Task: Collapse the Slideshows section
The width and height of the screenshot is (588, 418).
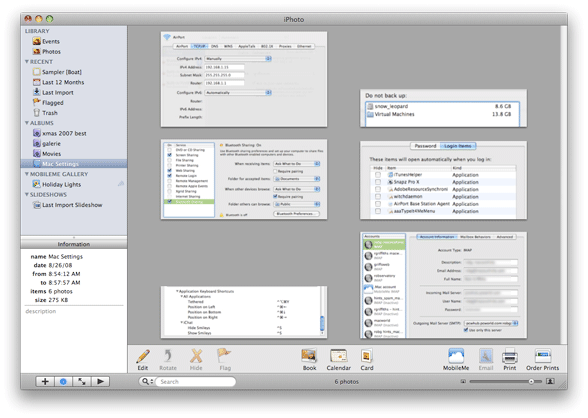Action: (x=27, y=195)
